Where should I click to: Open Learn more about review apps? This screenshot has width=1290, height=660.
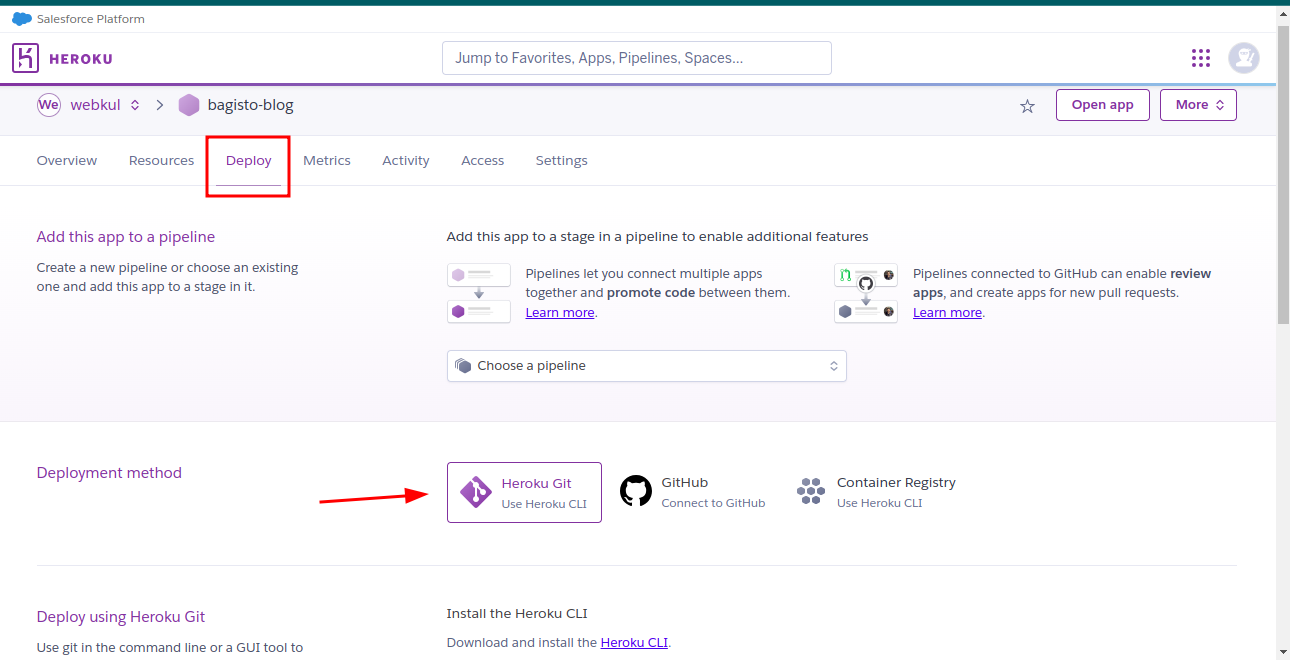[x=947, y=313]
